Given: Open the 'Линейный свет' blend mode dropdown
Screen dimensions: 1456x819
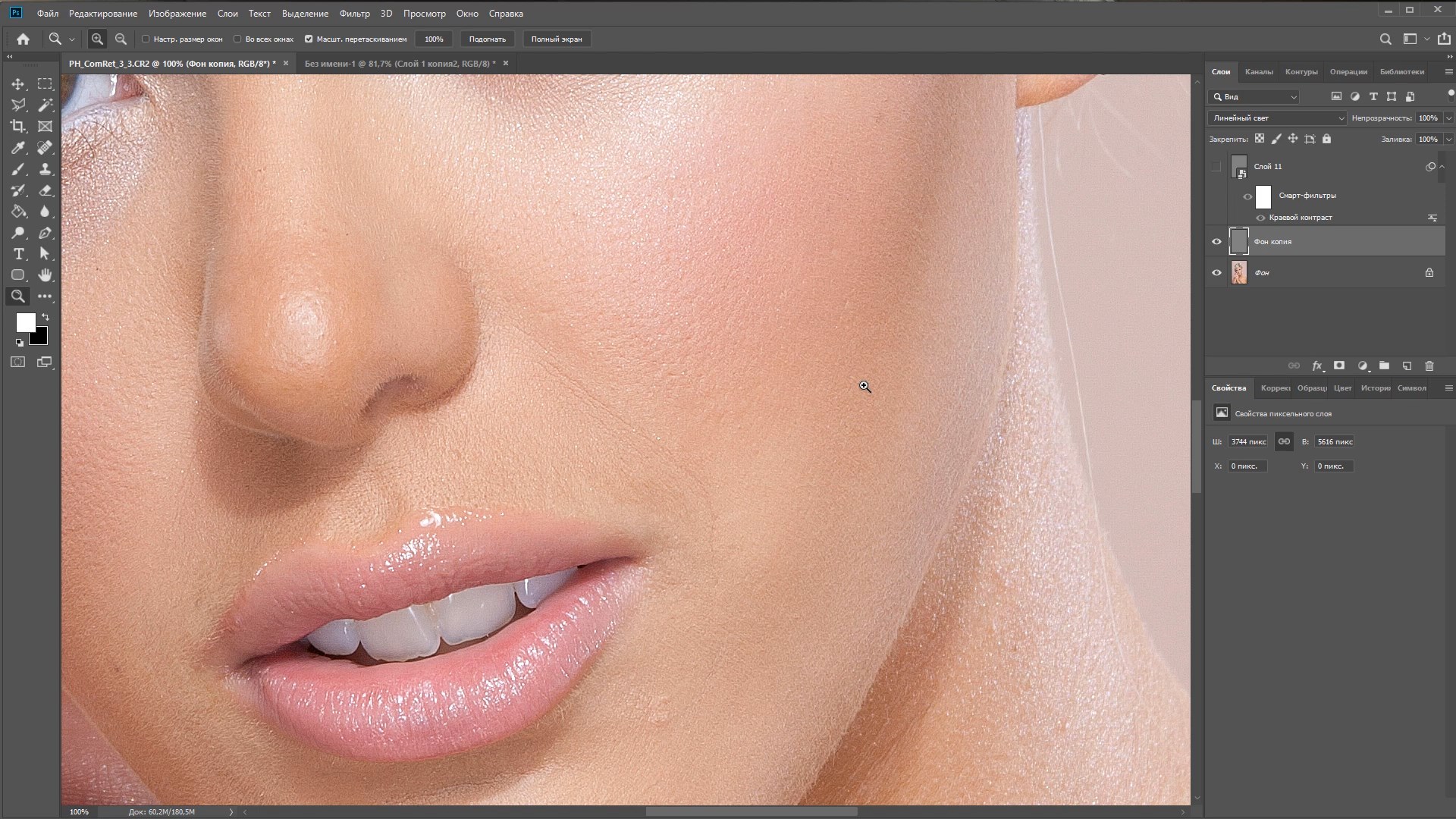Looking at the screenshot, I should tap(1277, 118).
